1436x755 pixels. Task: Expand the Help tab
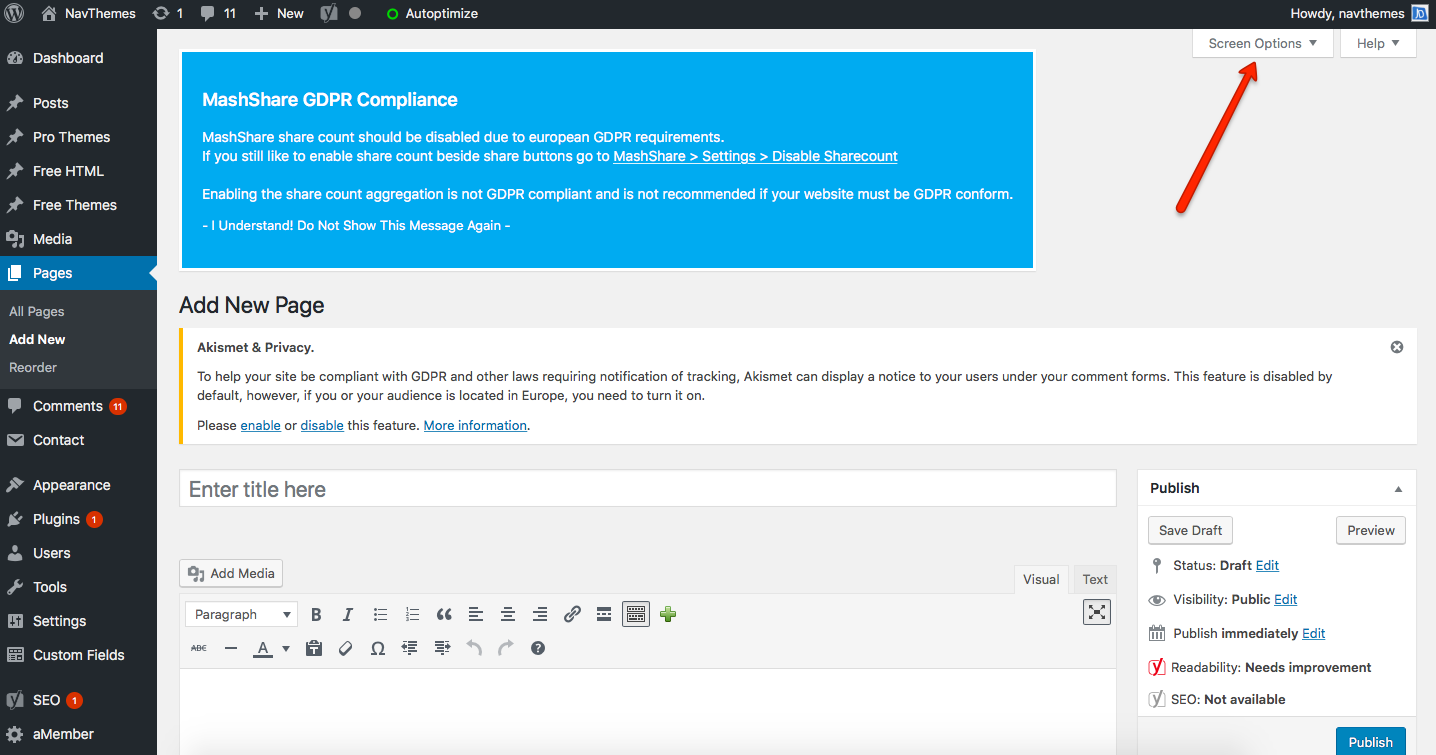point(1379,43)
